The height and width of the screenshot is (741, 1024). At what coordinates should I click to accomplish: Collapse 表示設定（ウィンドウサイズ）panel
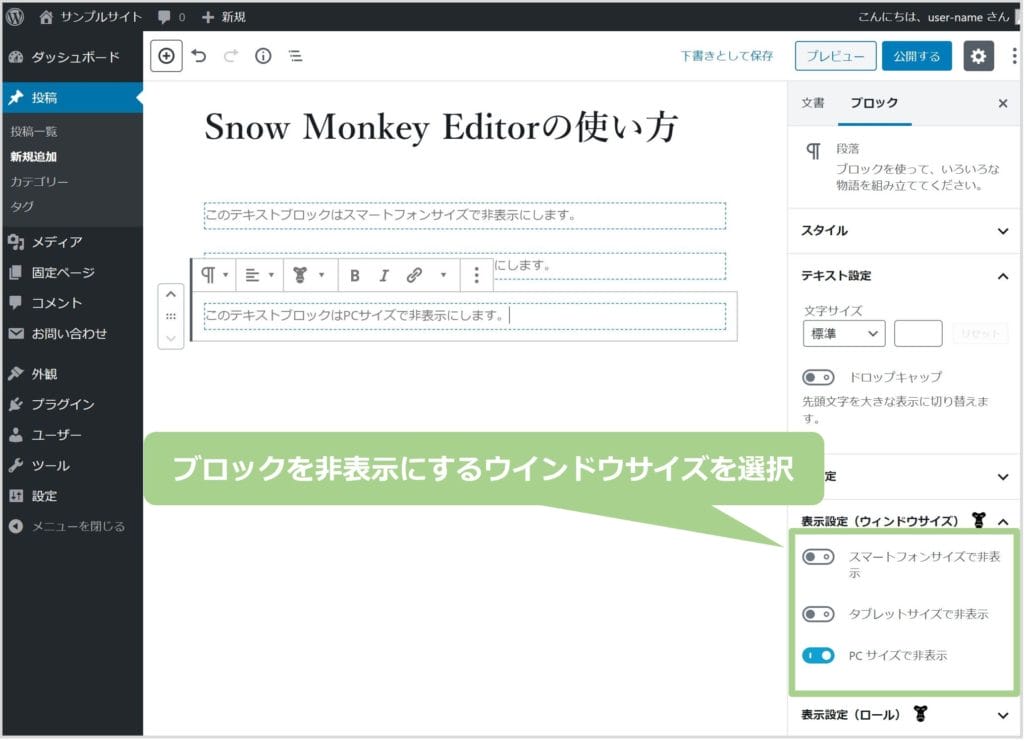pyautogui.click(x=904, y=521)
